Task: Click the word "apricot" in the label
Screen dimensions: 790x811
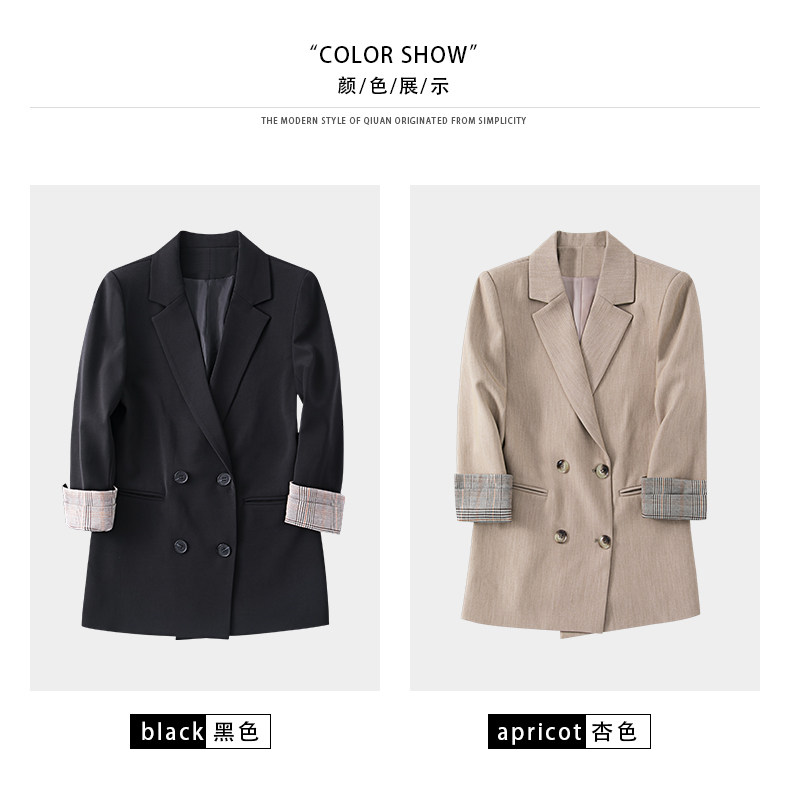Action: pos(539,733)
